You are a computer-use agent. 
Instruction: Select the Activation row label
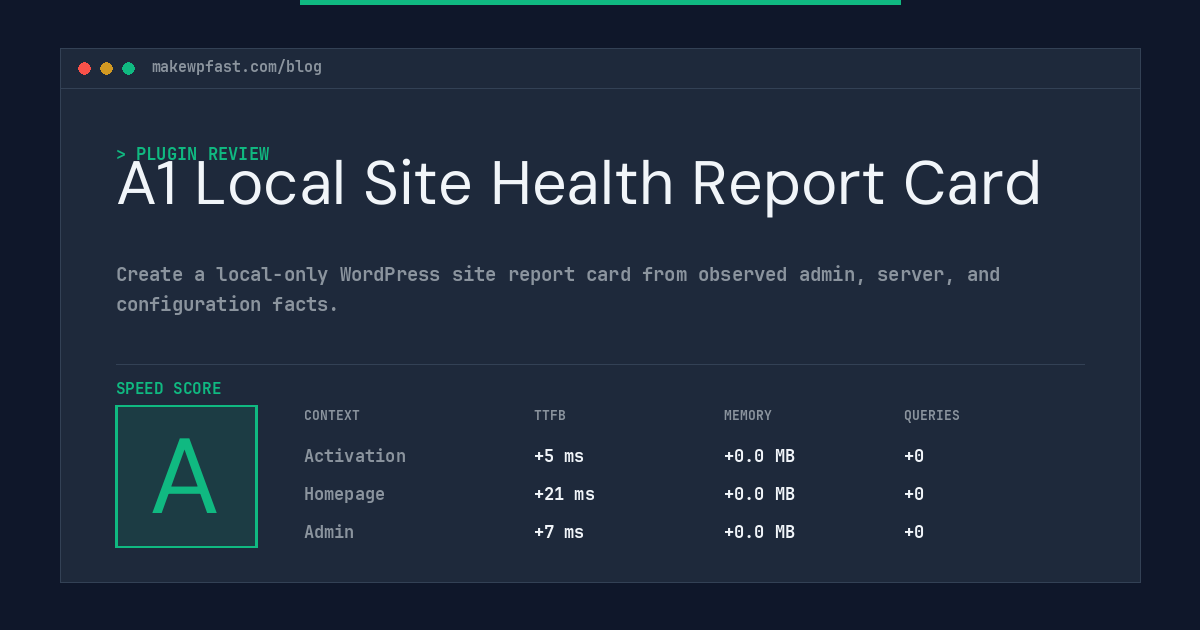[x=355, y=456]
